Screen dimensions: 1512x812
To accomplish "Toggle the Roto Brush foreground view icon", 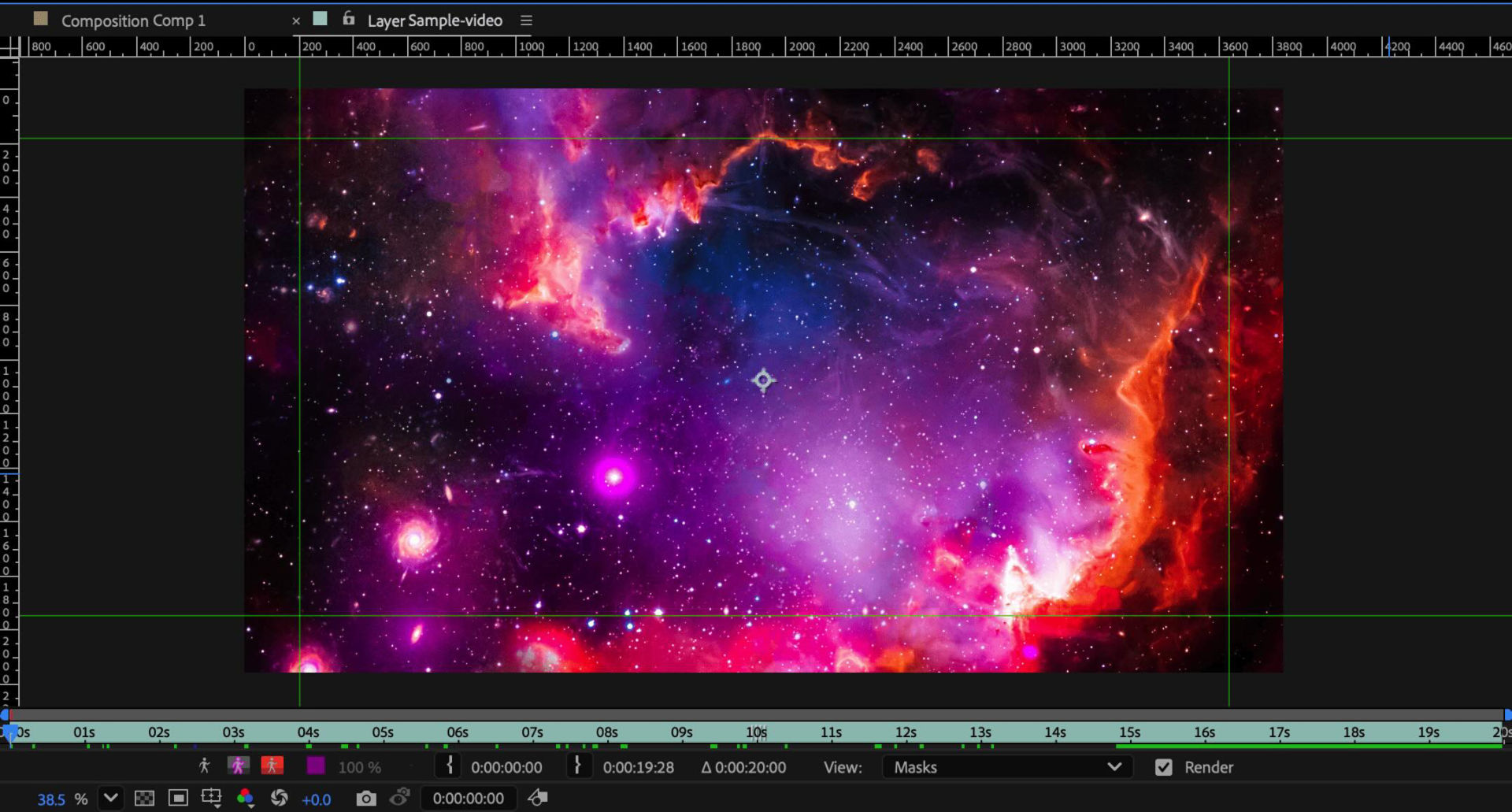I will point(204,766).
